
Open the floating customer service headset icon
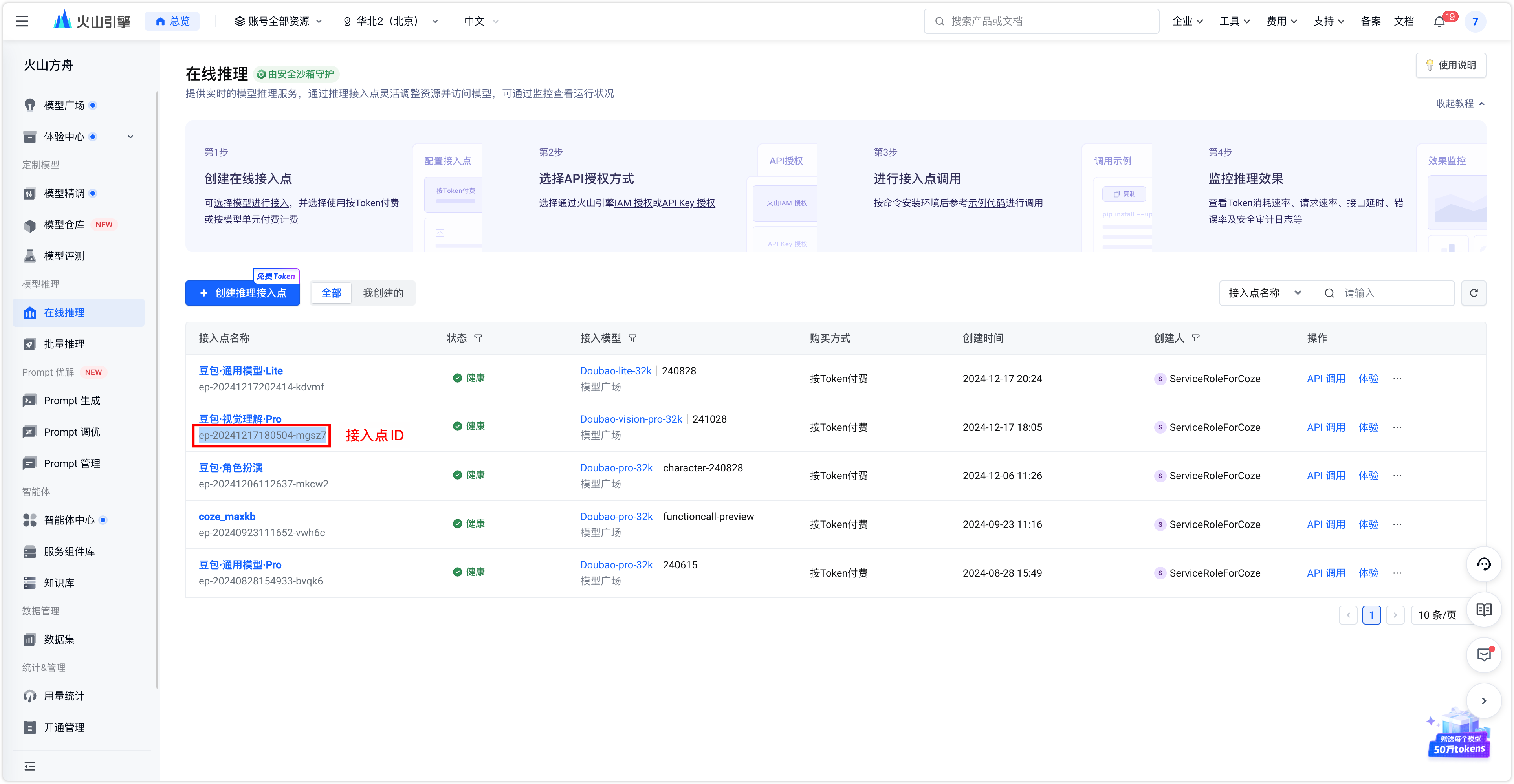1483,564
